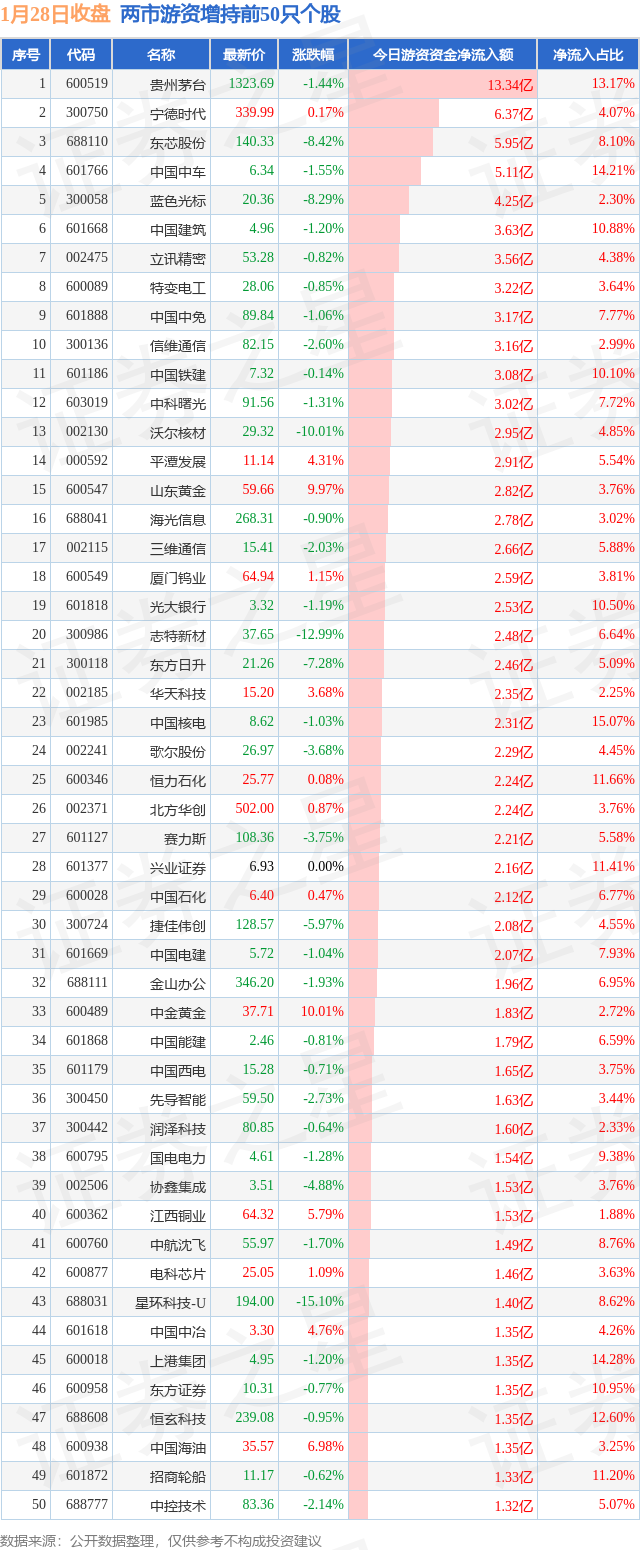Click the stock name 恒力石化
640x1550 pixels.
pyautogui.click(x=178, y=781)
